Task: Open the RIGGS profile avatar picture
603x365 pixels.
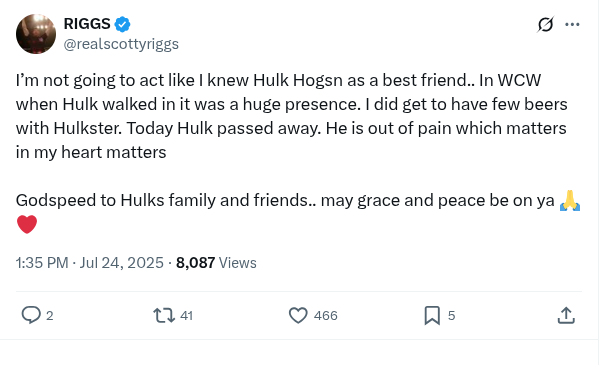Action: [x=36, y=34]
